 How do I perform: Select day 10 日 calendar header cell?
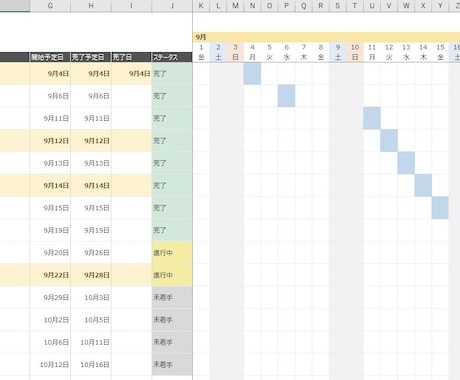tap(355, 52)
